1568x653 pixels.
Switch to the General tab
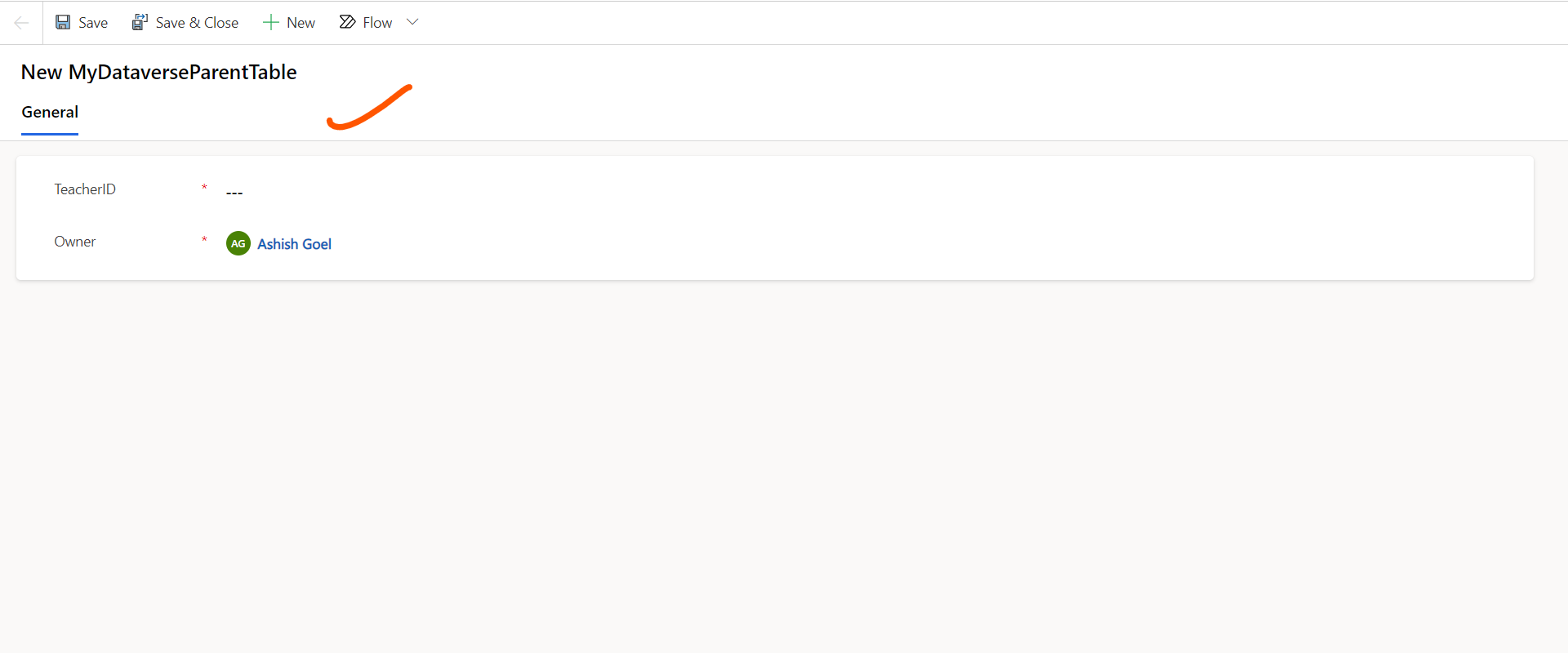(50, 112)
